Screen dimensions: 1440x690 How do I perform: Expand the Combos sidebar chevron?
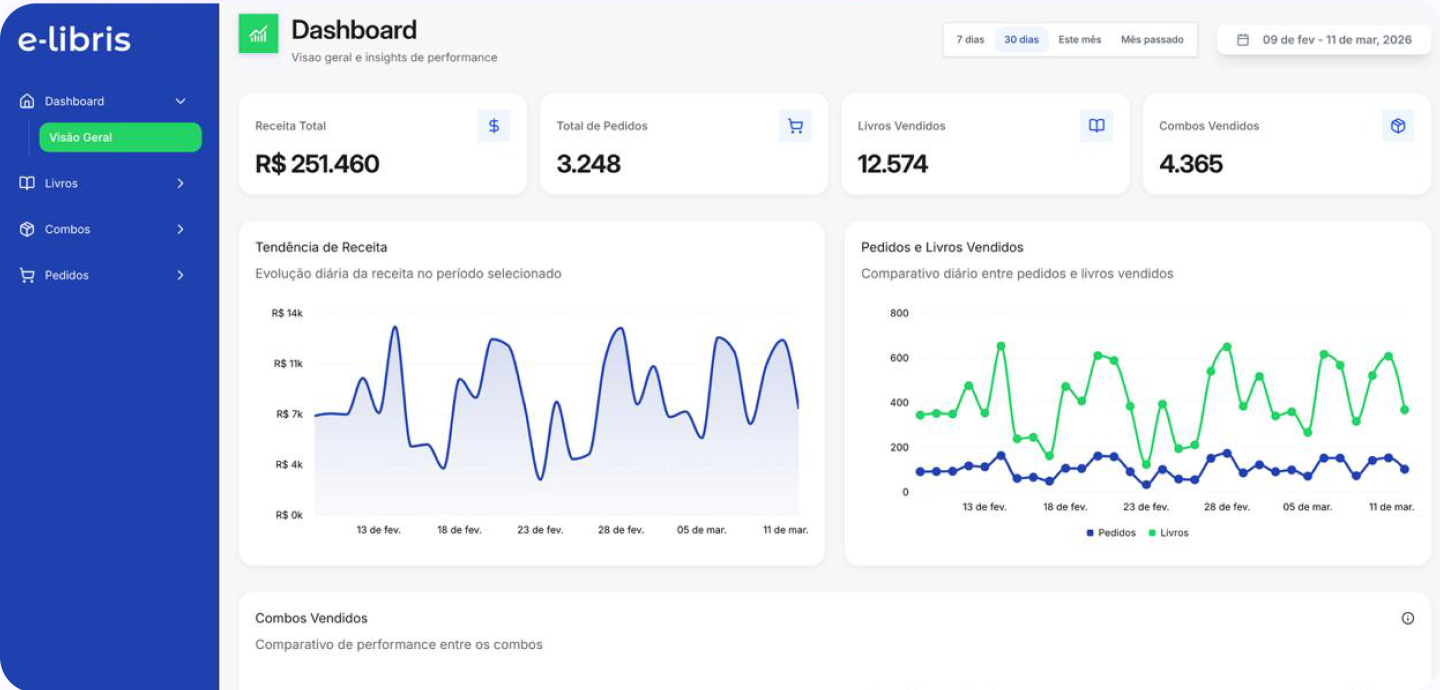181,229
